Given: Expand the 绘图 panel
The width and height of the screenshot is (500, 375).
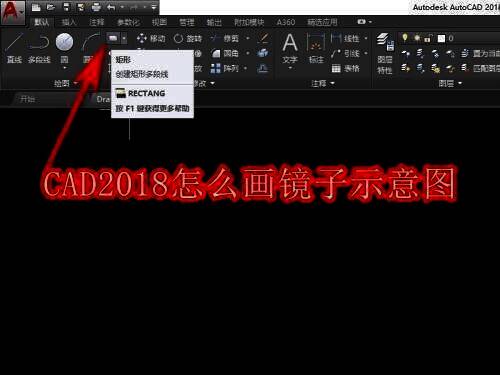Looking at the screenshot, I should click(x=66, y=83).
